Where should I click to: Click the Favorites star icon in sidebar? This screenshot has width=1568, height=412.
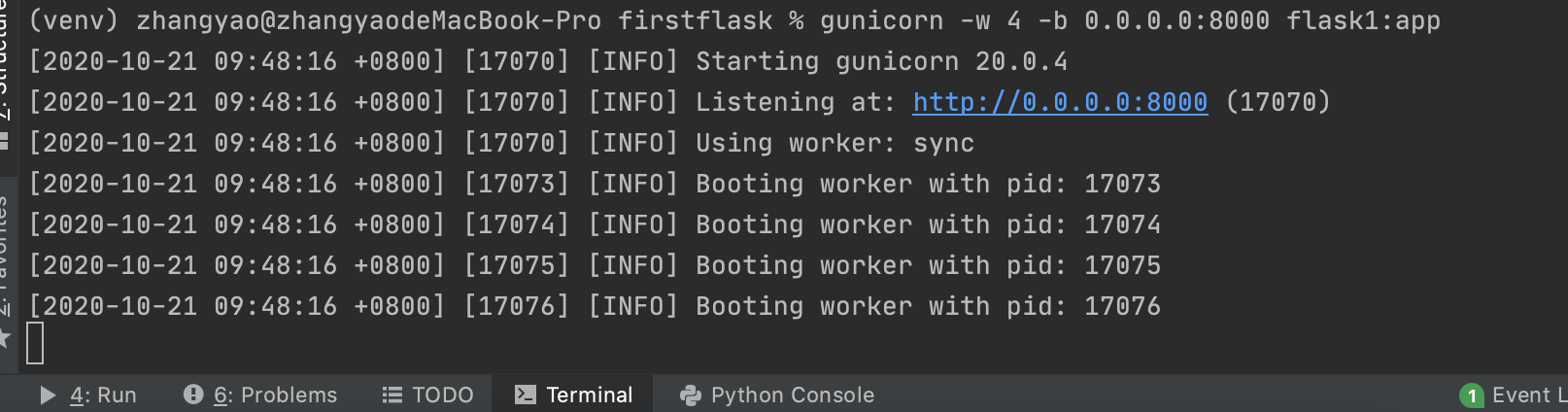click(x=4, y=337)
